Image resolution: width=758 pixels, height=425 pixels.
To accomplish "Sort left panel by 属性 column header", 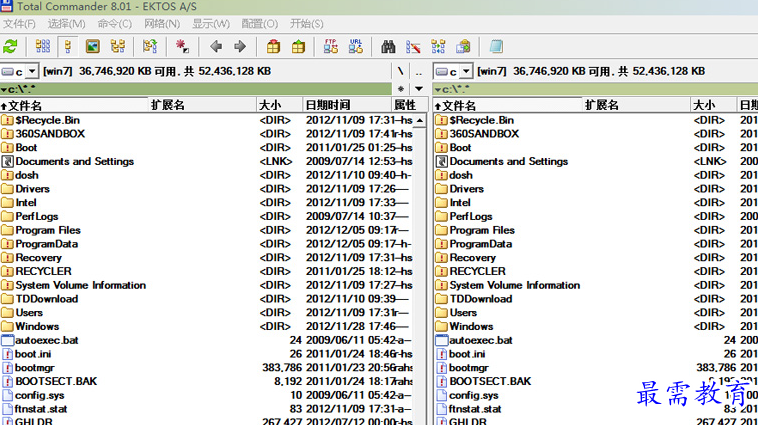I will click(409, 105).
